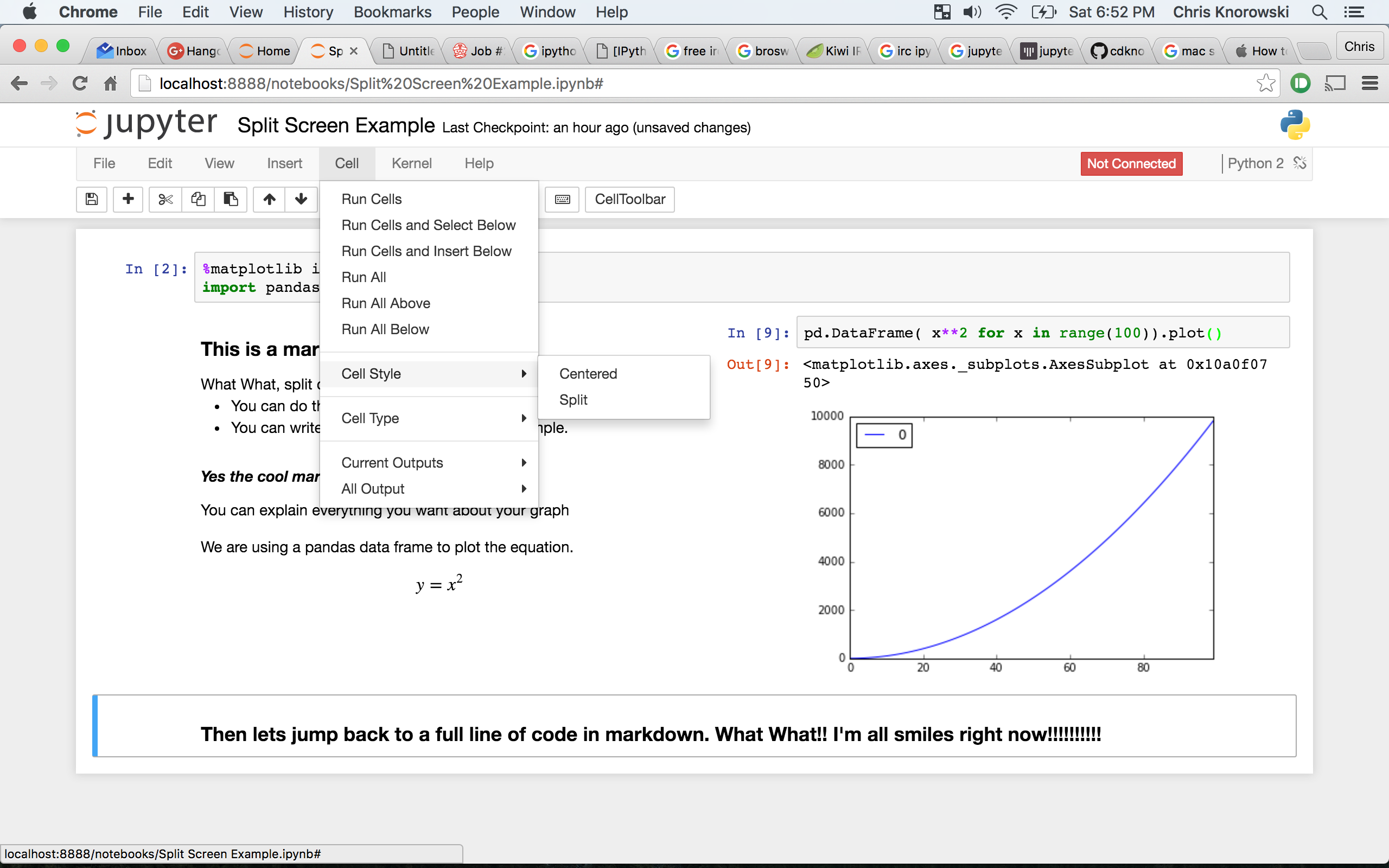
Task: Apply the Split cell style
Action: 573,400
